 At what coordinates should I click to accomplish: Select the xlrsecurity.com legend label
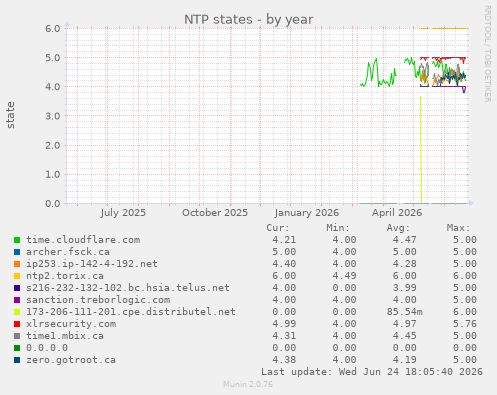[x=71, y=324]
